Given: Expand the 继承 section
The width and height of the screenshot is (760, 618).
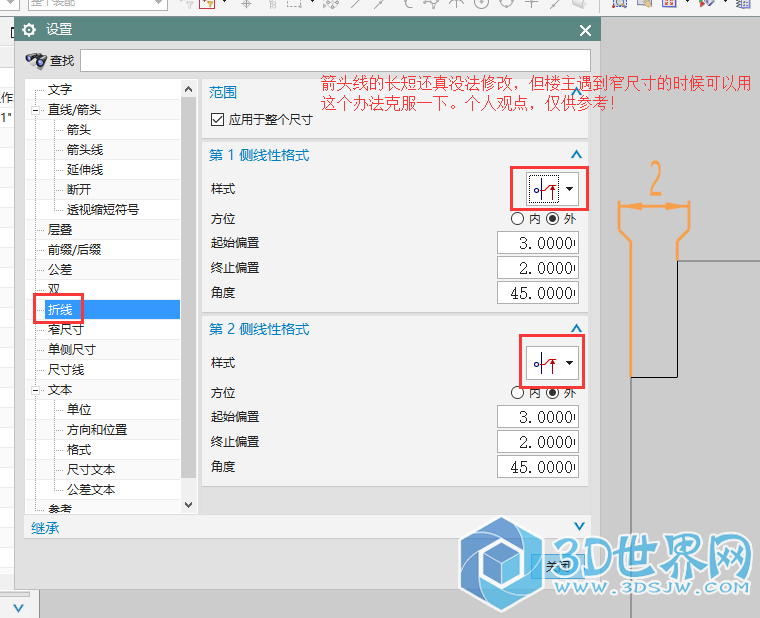Looking at the screenshot, I should pos(579,526).
